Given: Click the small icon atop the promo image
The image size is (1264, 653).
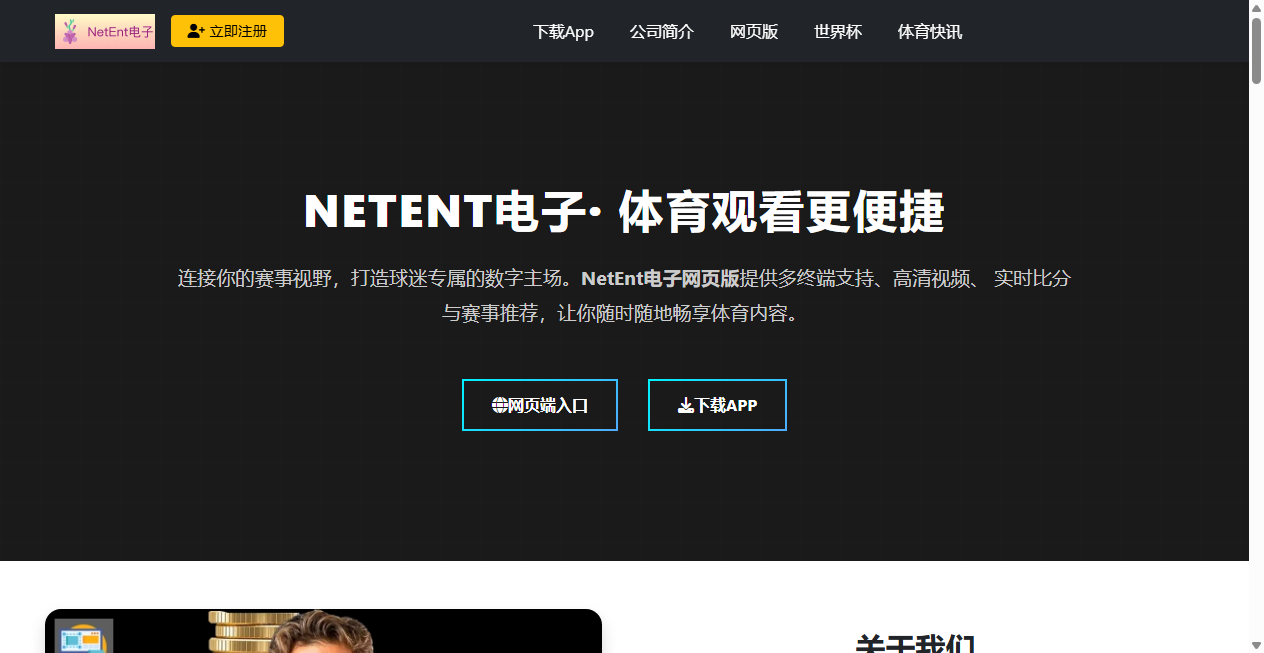Looking at the screenshot, I should 84,636.
